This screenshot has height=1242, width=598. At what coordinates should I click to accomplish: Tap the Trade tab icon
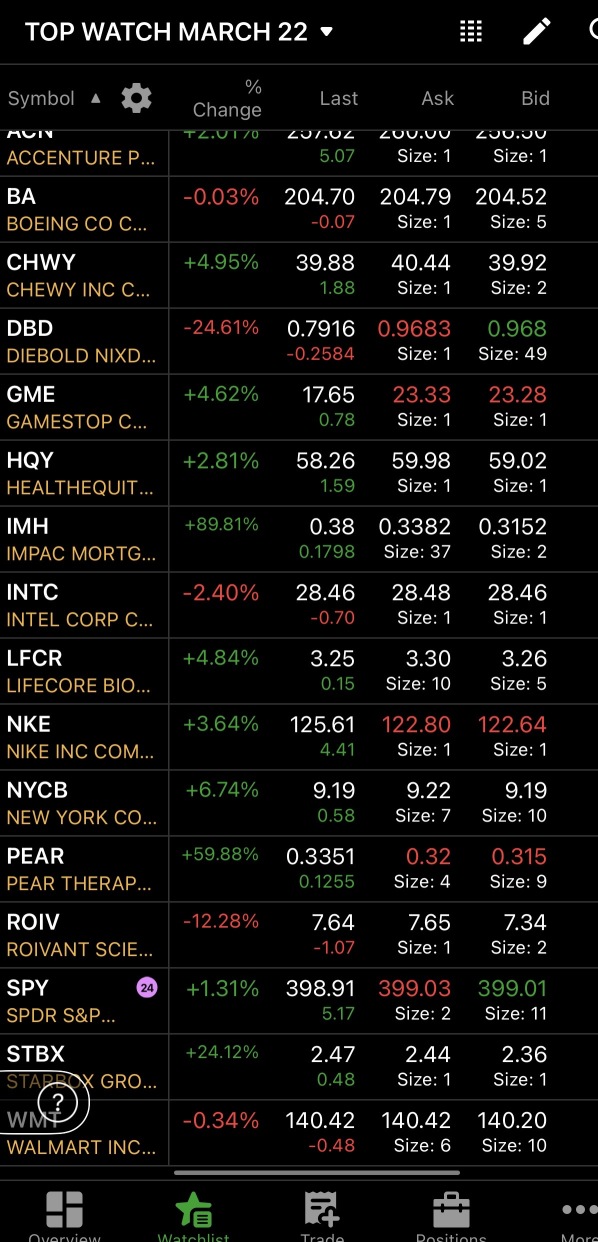click(x=322, y=1211)
